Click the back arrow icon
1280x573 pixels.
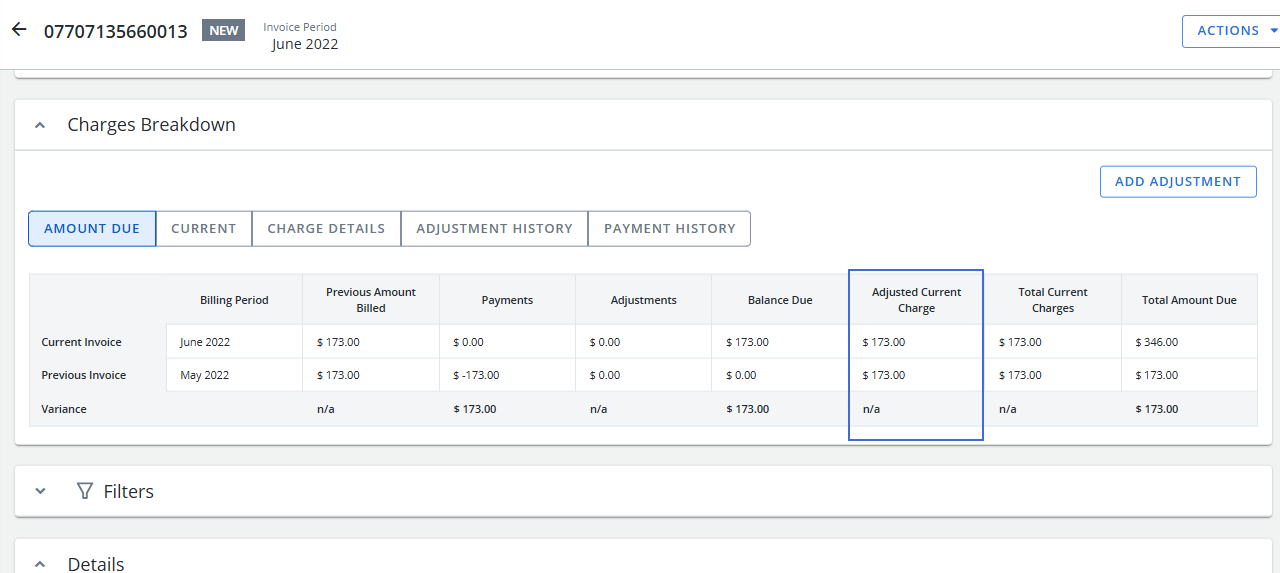coord(19,30)
